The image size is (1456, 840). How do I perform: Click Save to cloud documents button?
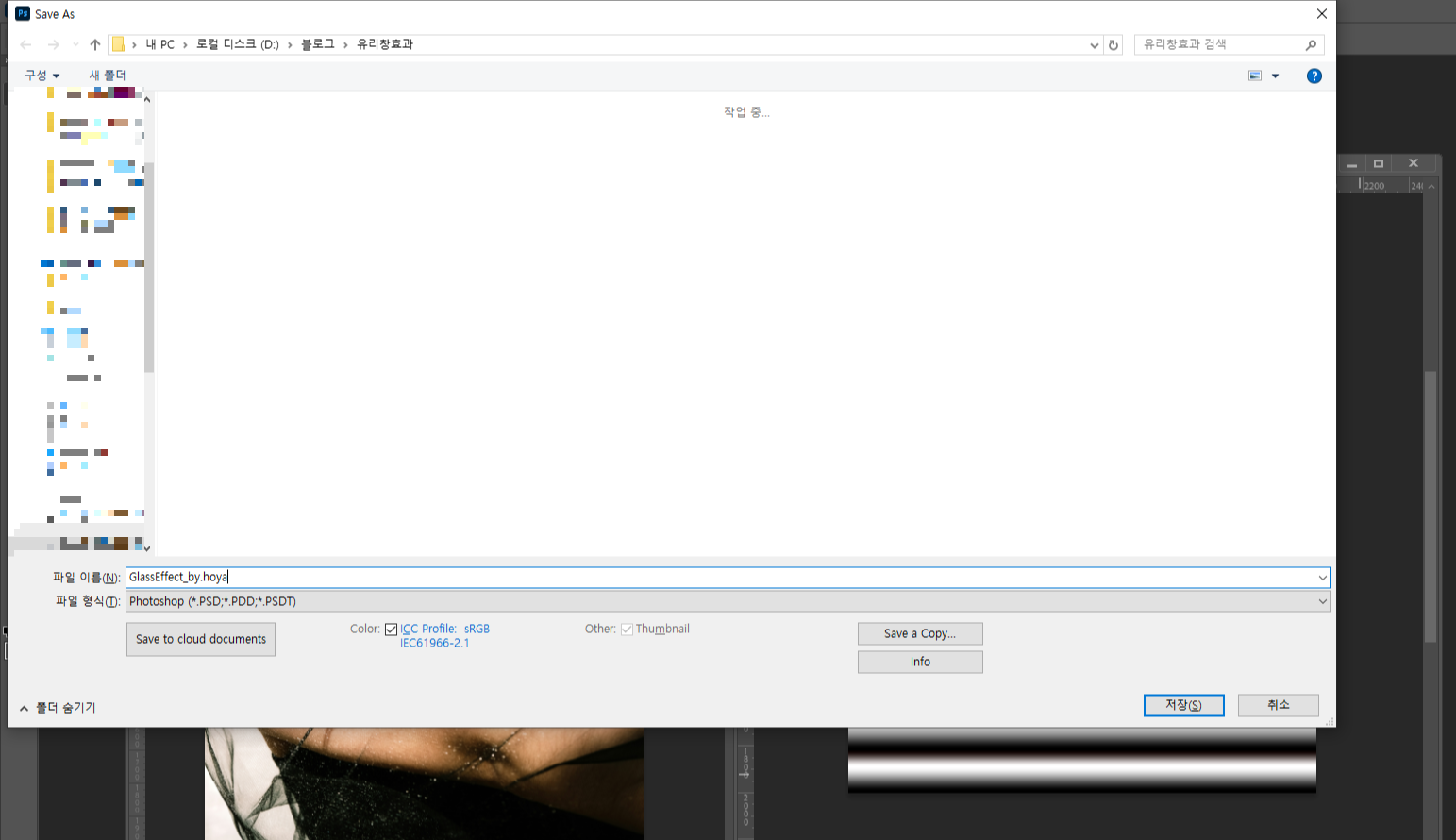click(201, 639)
